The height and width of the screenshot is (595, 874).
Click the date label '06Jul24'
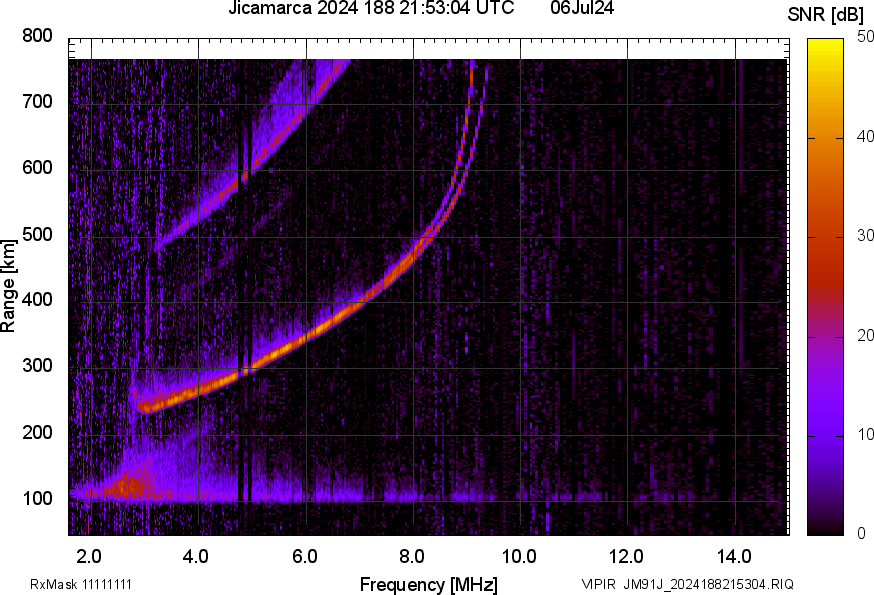(x=582, y=8)
